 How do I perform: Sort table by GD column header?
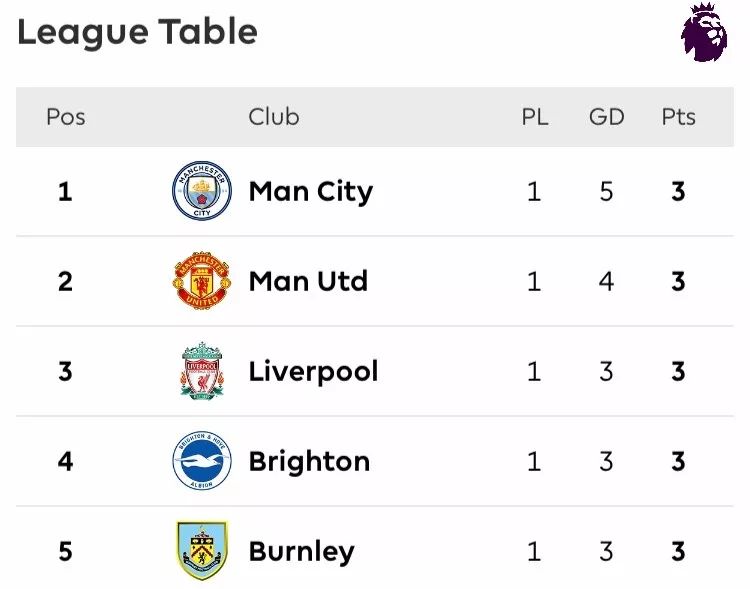pos(606,117)
